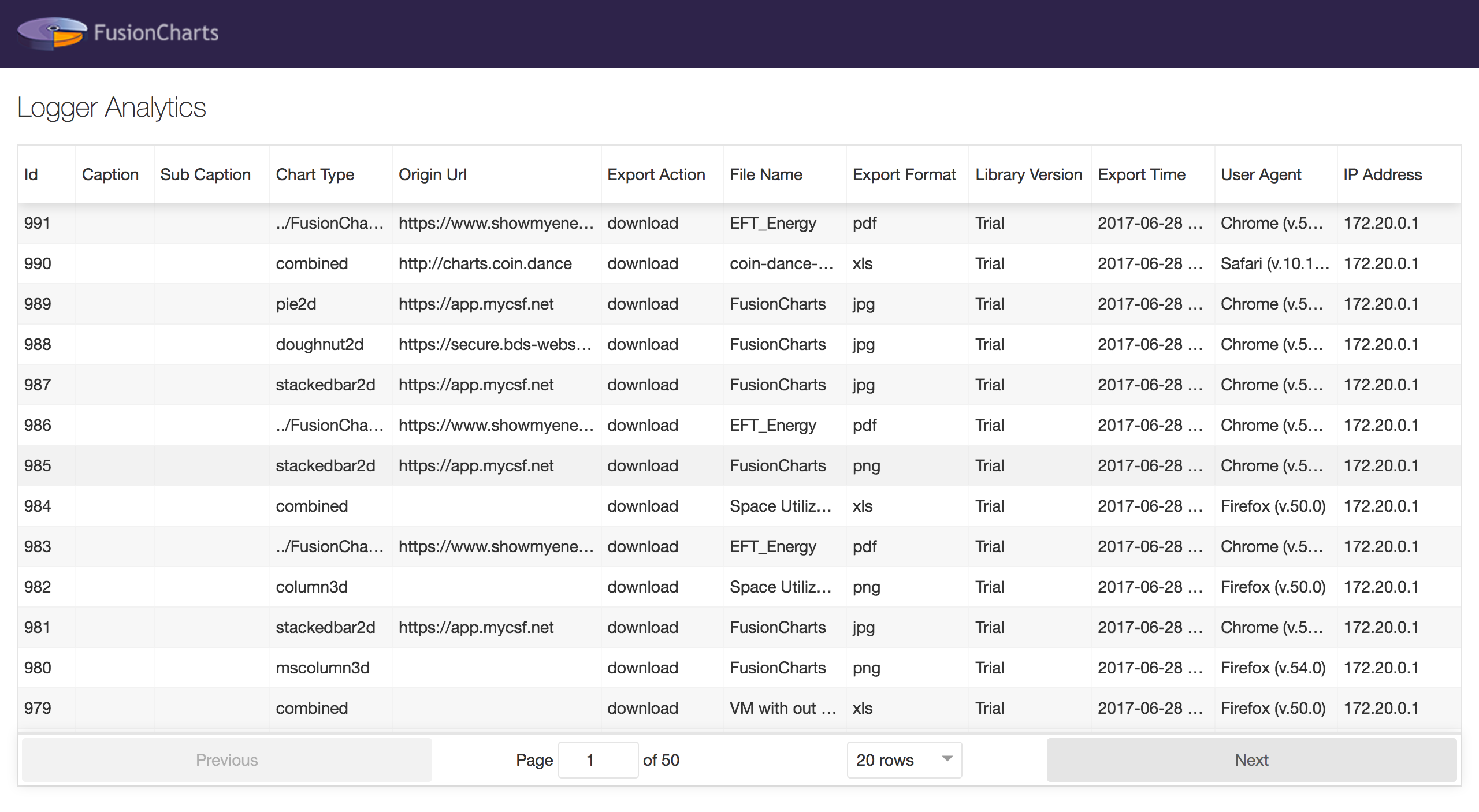The height and width of the screenshot is (812, 1479).
Task: Click the Safari user agent cell
Action: tap(1274, 263)
